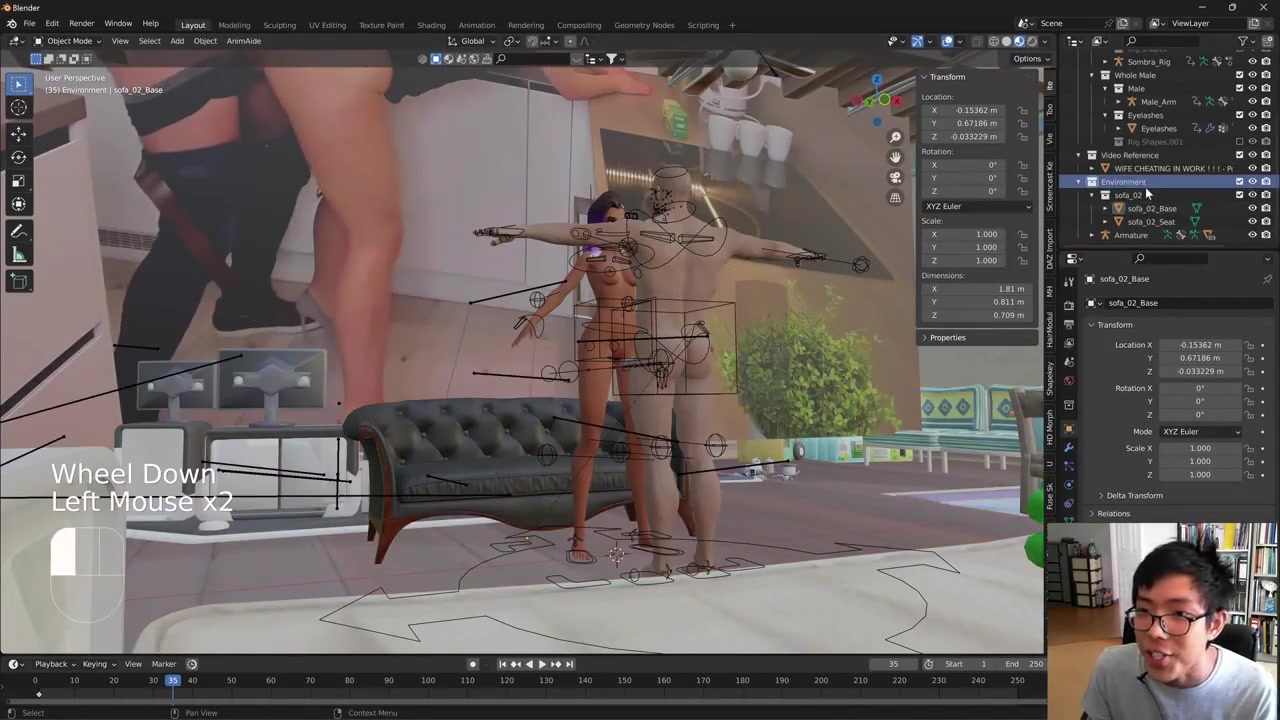
Task: Click the zoom magnifier gizmo in viewport
Action: pyautogui.click(x=895, y=136)
